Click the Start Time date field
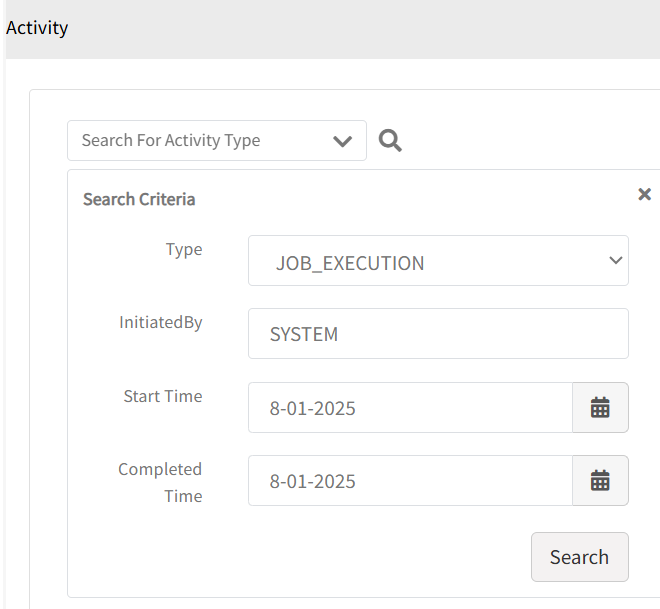 (410, 407)
